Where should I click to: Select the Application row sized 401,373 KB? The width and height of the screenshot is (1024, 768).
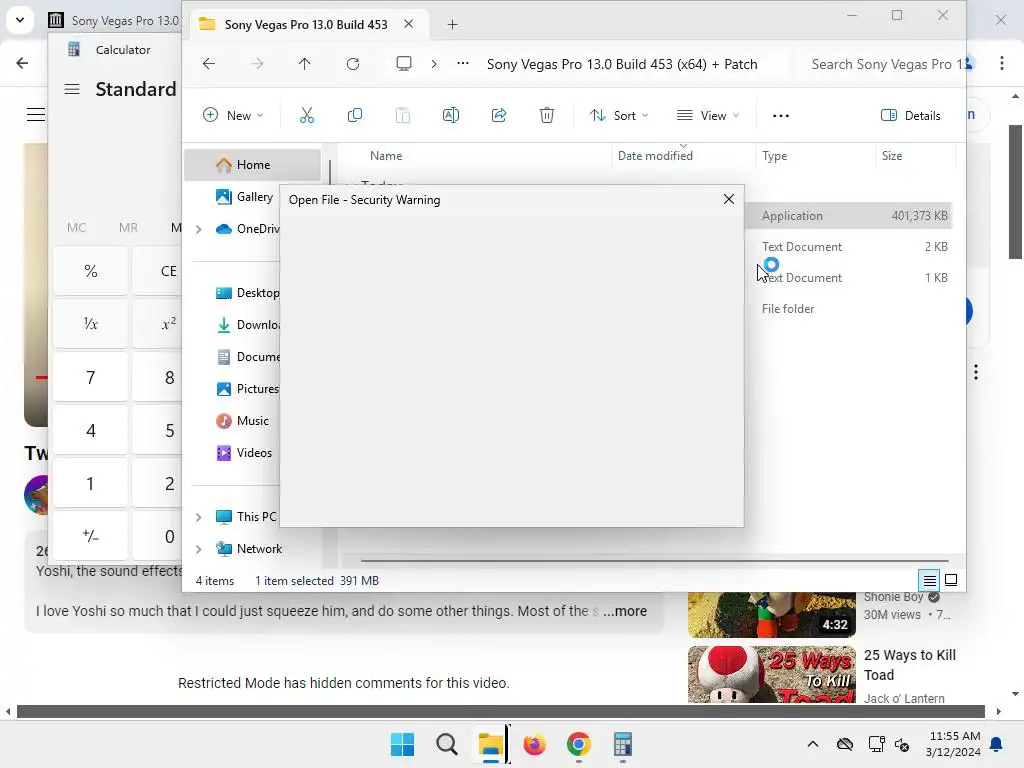(848, 216)
